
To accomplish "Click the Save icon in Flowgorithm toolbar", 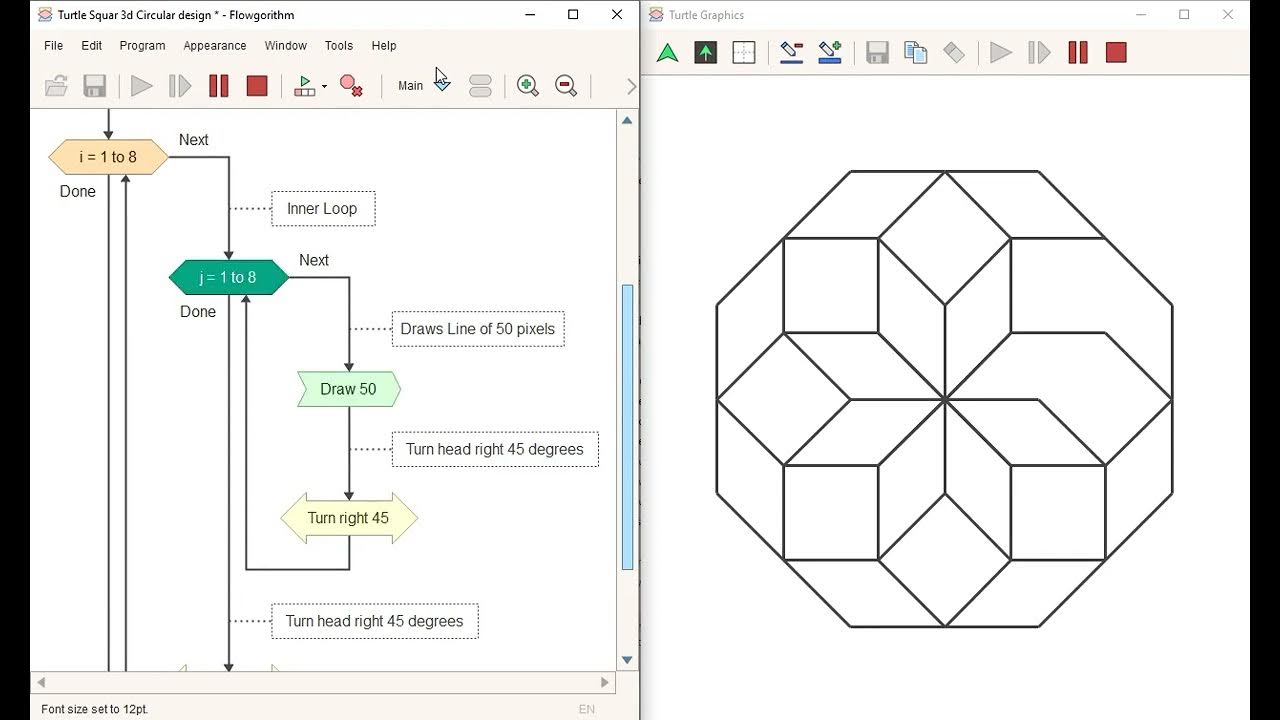I will point(95,86).
